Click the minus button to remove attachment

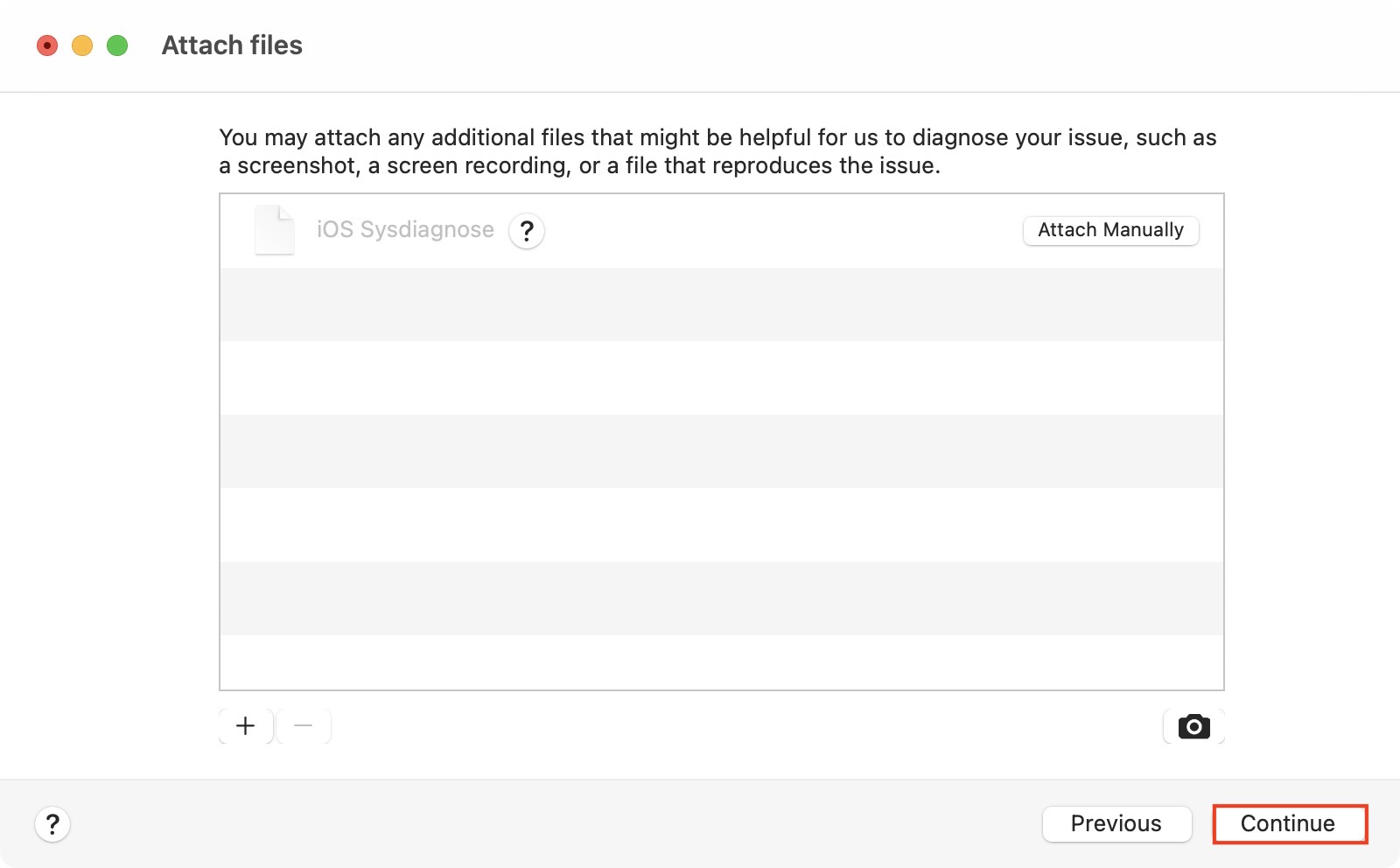[x=304, y=726]
